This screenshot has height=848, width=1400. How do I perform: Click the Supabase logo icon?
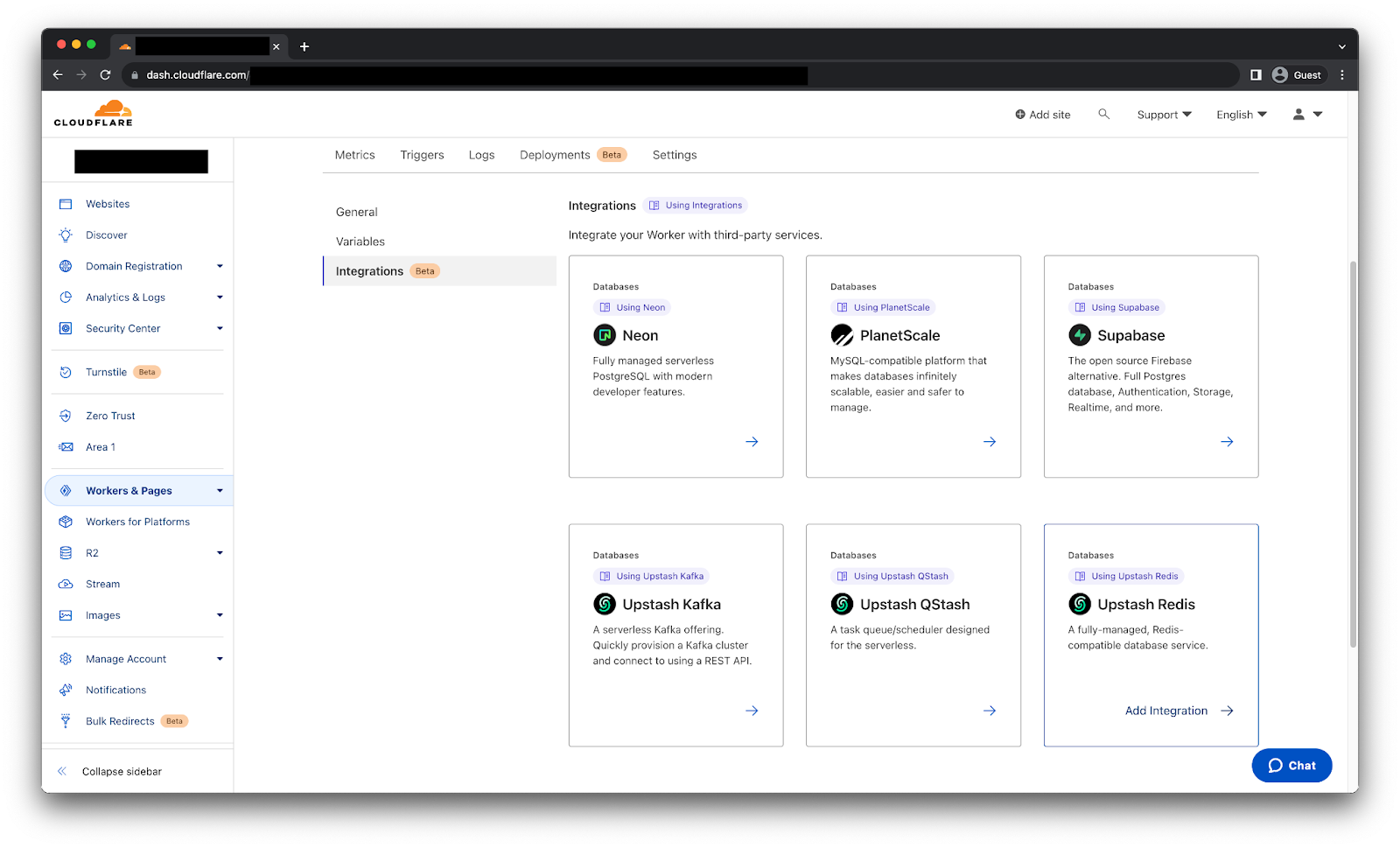1079,335
